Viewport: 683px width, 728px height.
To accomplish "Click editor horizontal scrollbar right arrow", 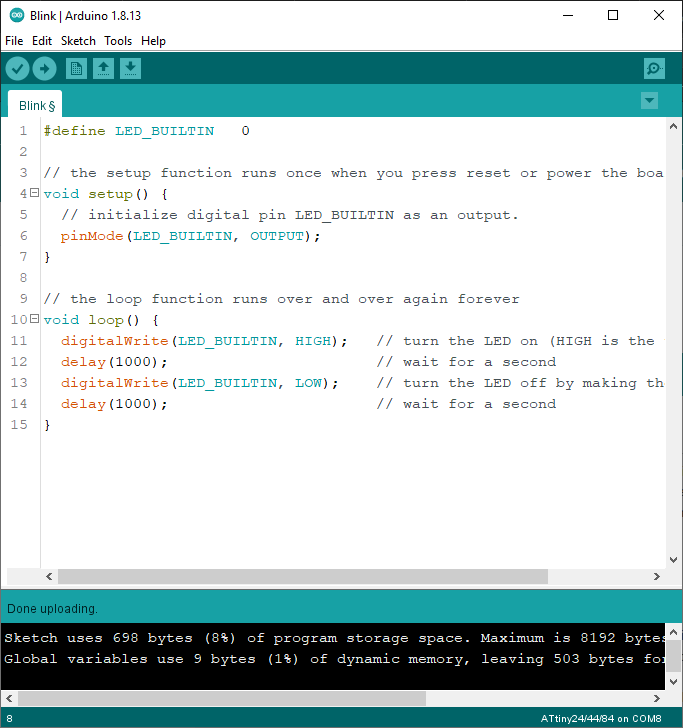I will tap(657, 577).
